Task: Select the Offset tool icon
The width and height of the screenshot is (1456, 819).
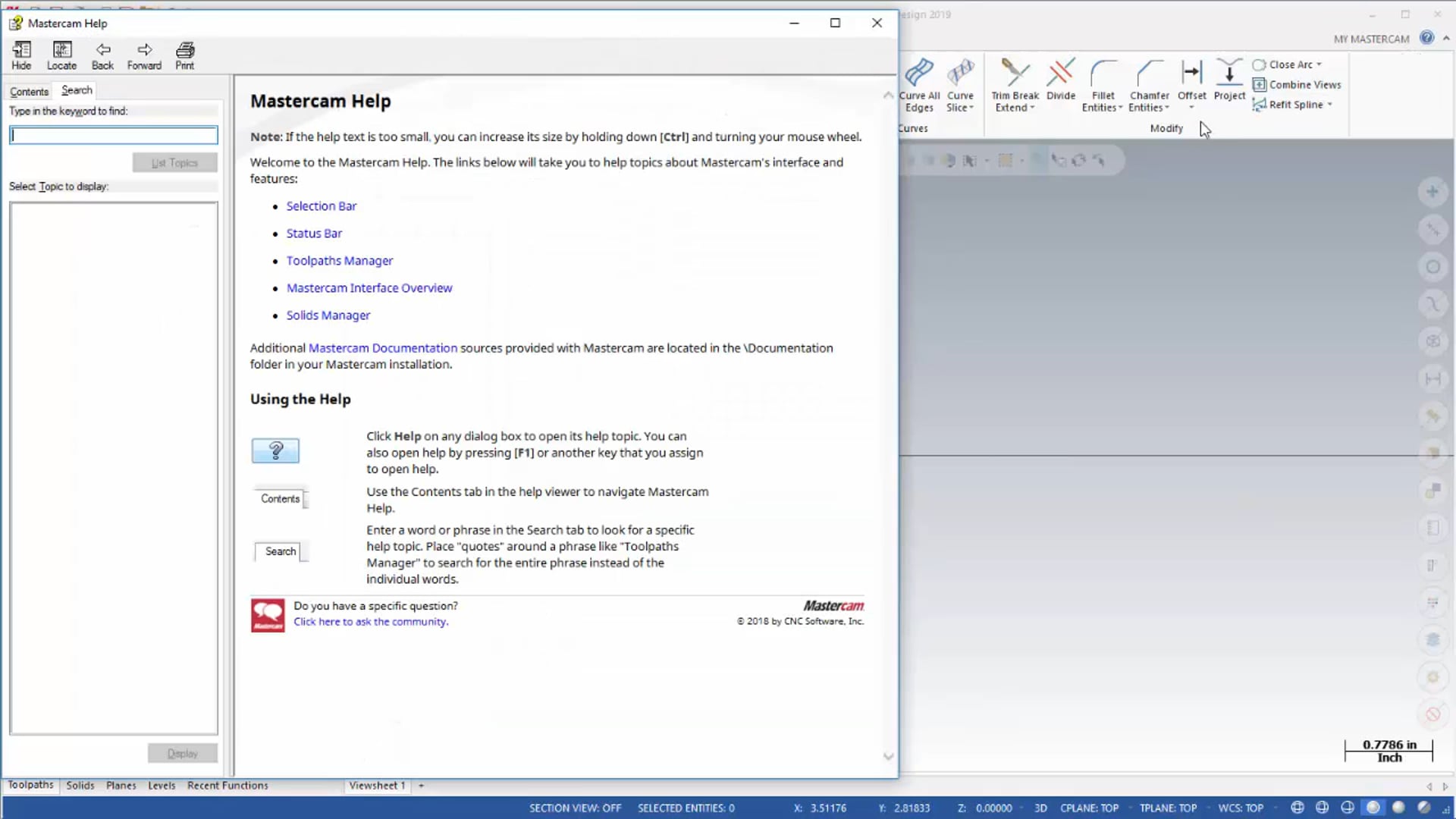Action: [1192, 73]
